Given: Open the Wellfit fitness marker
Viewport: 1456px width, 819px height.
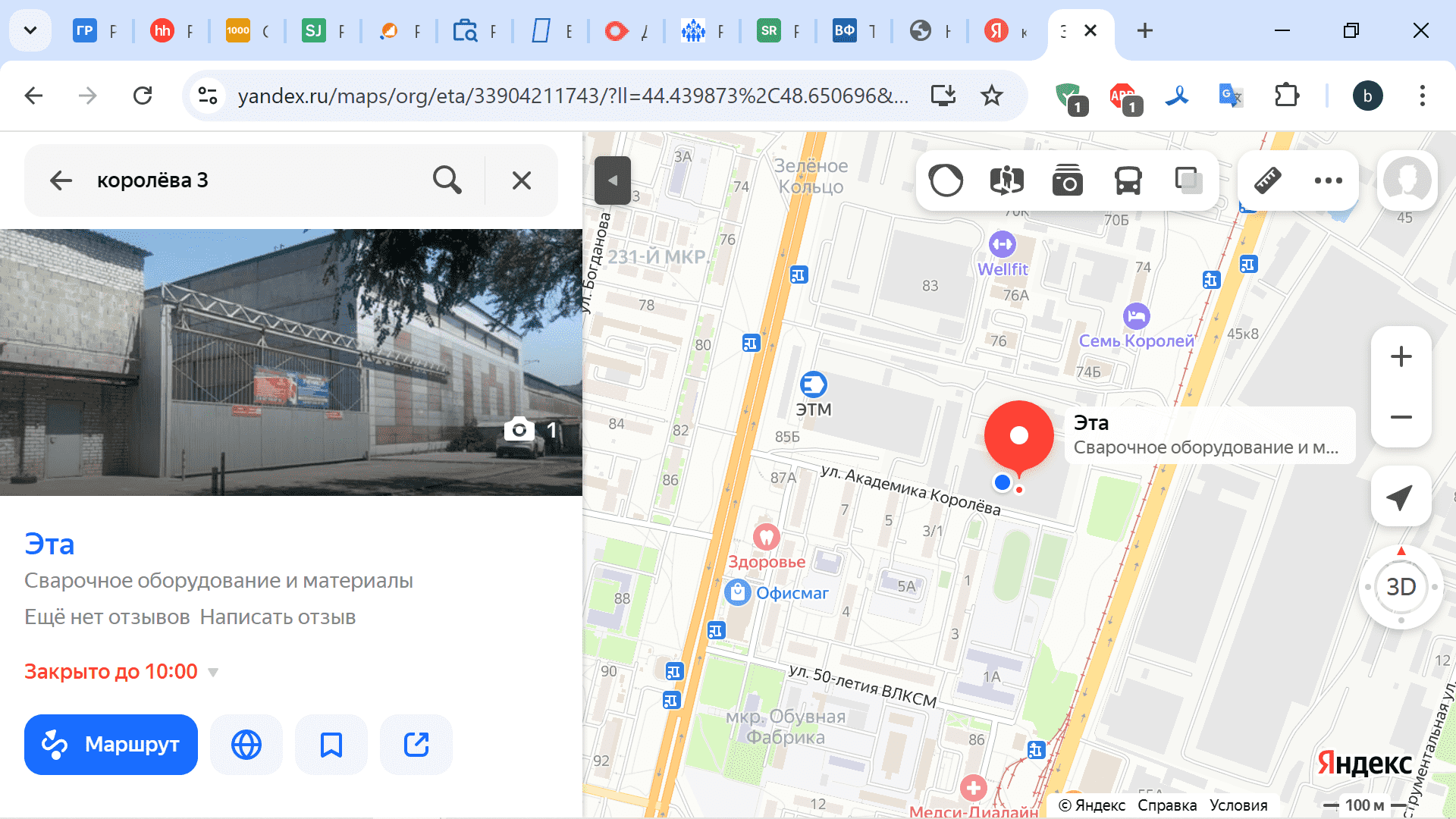Looking at the screenshot, I should coord(1003,244).
